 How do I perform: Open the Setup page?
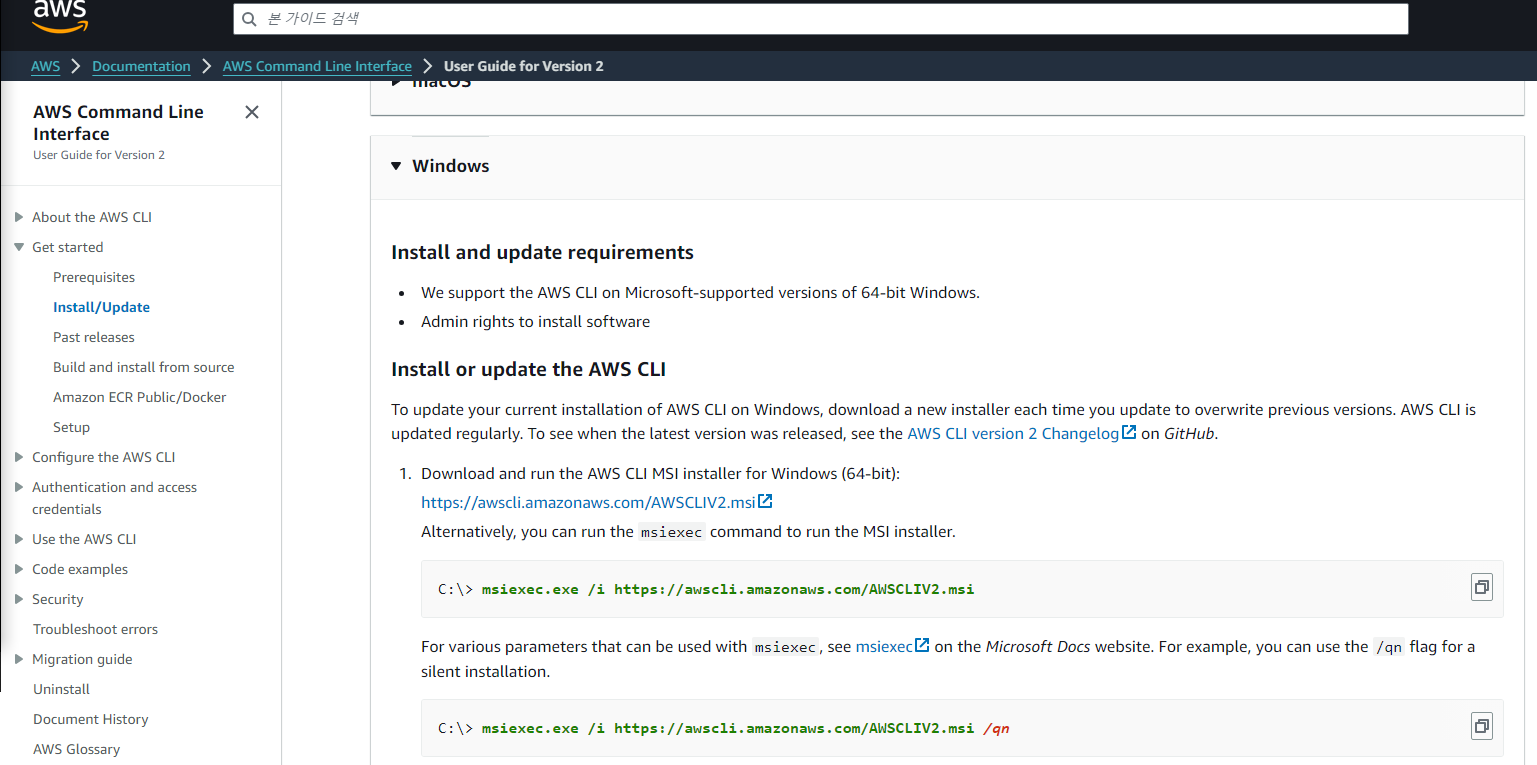tap(72, 427)
